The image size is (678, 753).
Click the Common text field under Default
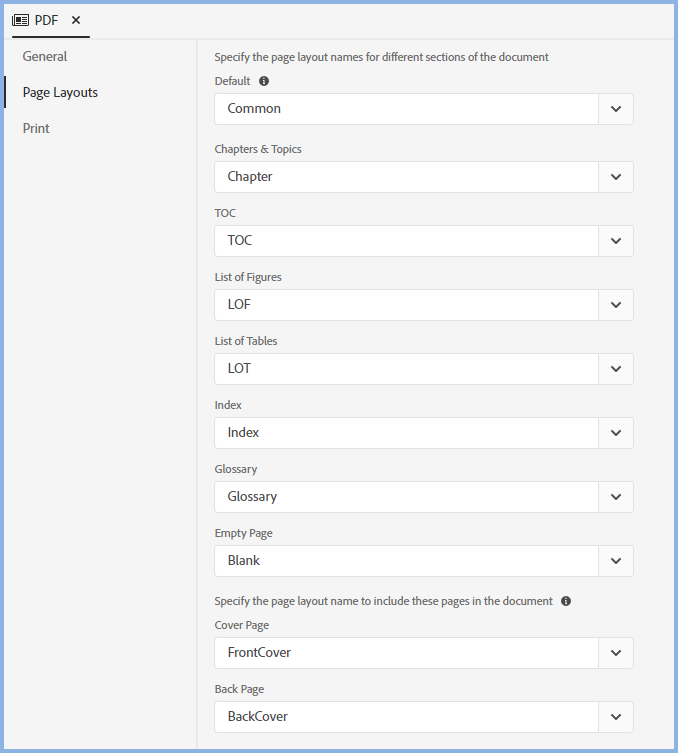pyautogui.click(x=406, y=109)
